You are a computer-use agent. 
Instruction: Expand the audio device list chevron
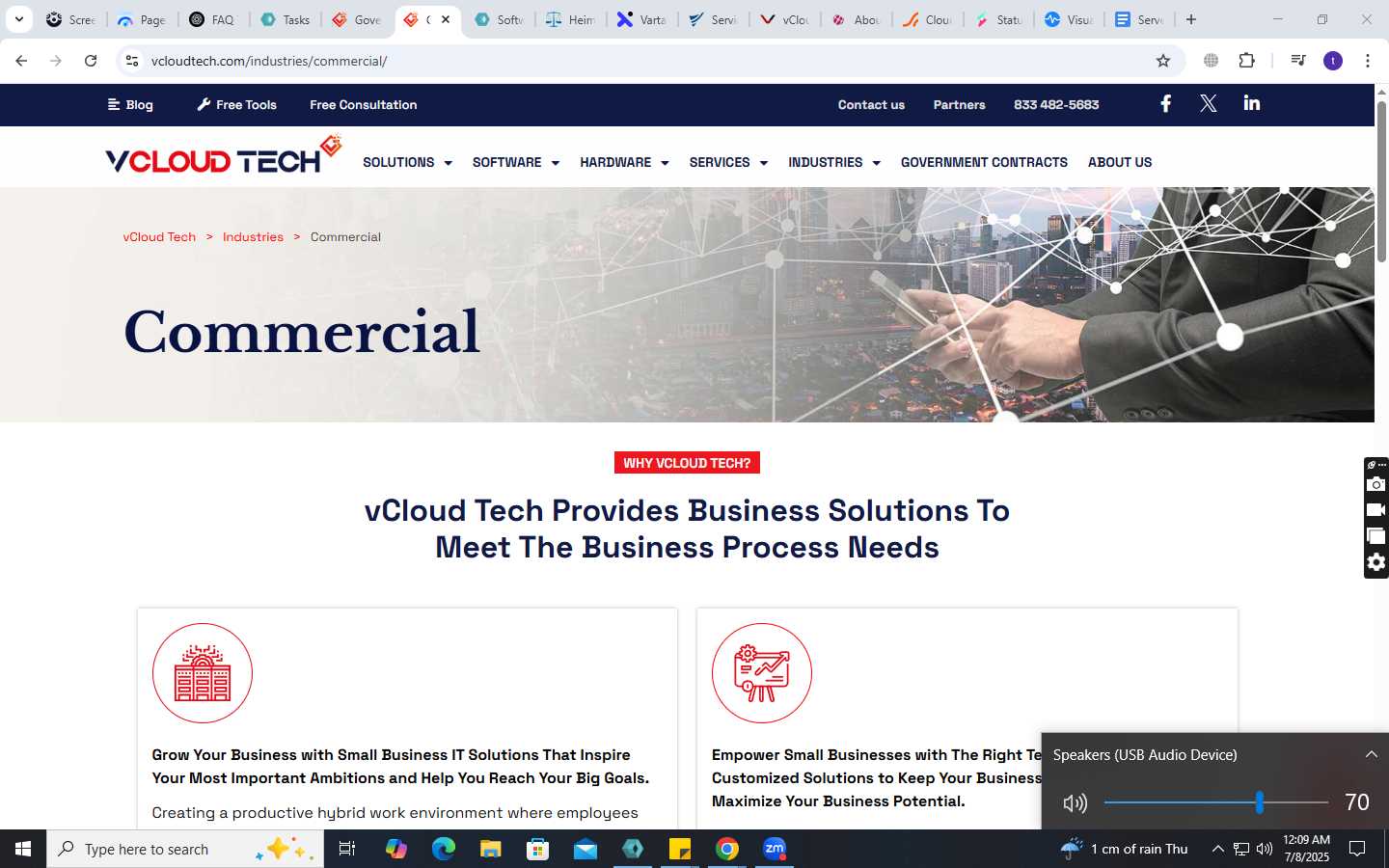(x=1371, y=754)
